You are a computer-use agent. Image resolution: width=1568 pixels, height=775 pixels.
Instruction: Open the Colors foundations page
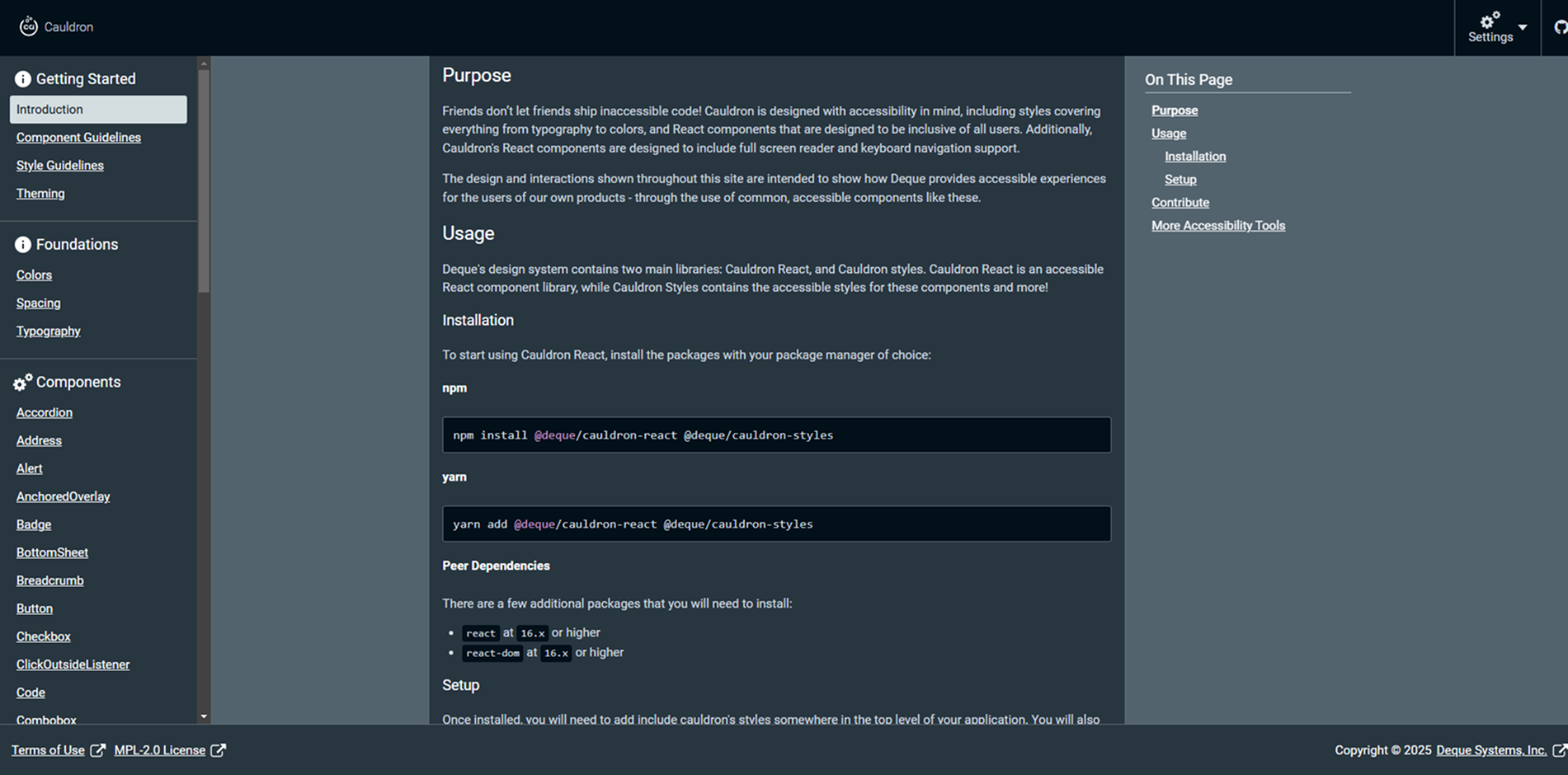34,275
